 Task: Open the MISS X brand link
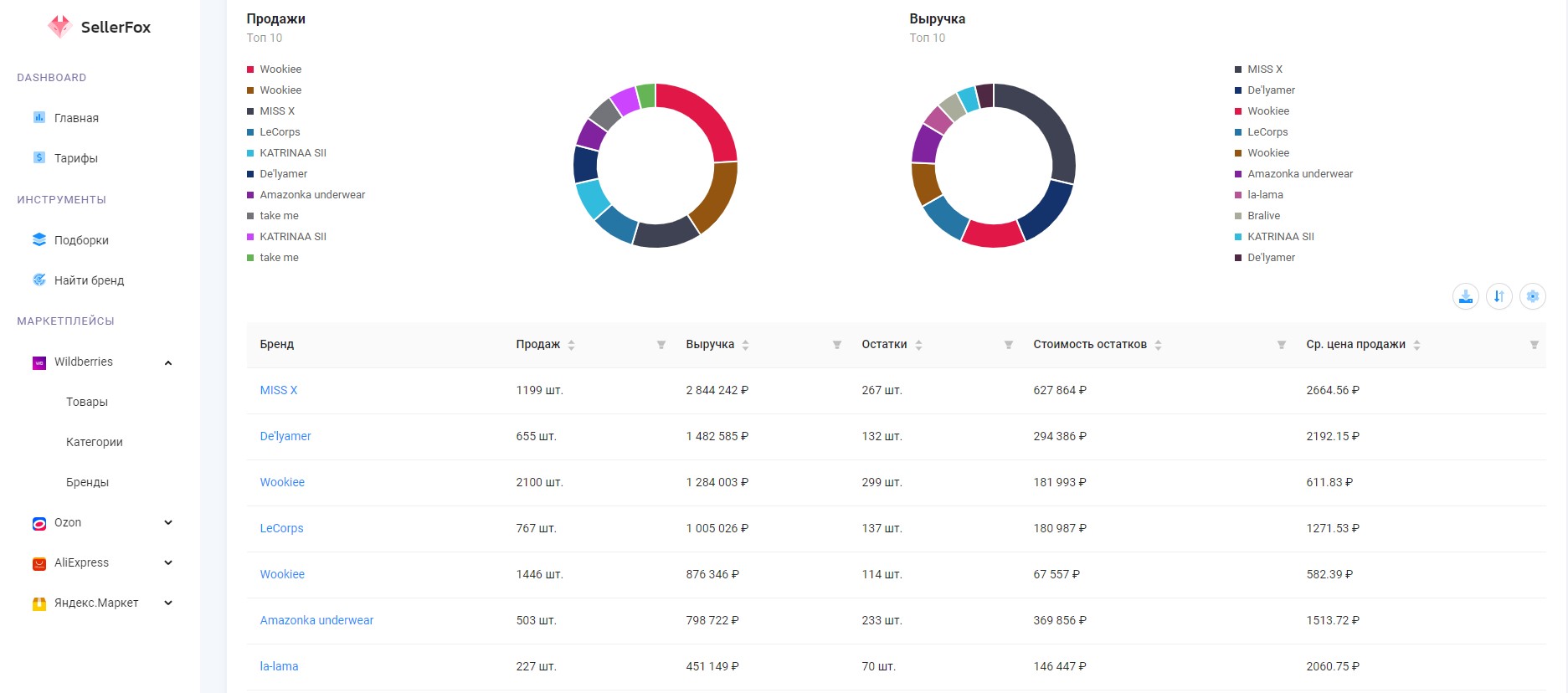click(x=279, y=390)
